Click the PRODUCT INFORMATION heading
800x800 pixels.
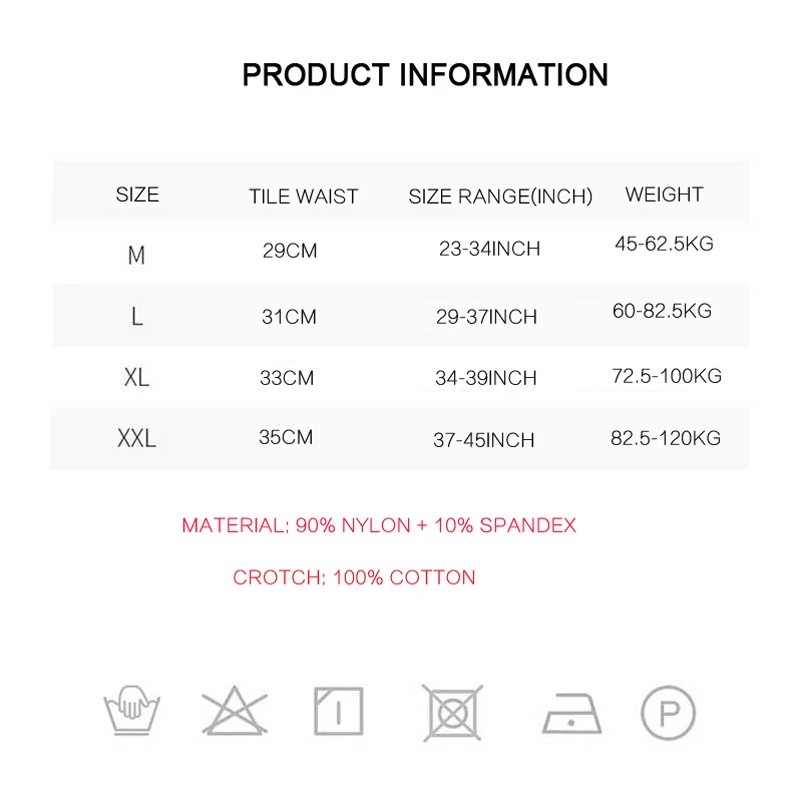coord(425,75)
